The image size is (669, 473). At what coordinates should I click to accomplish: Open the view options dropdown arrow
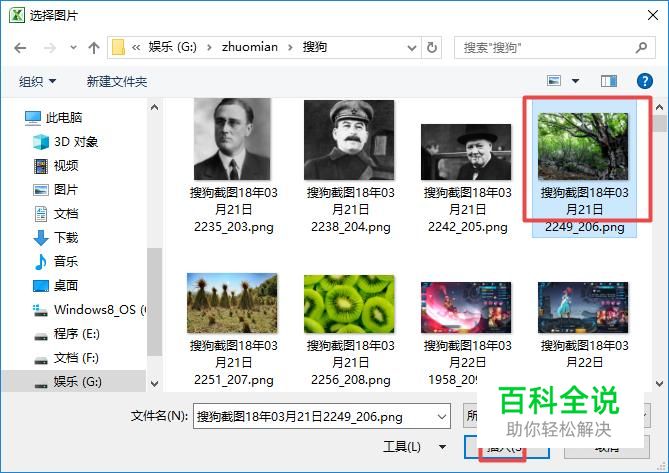576,81
